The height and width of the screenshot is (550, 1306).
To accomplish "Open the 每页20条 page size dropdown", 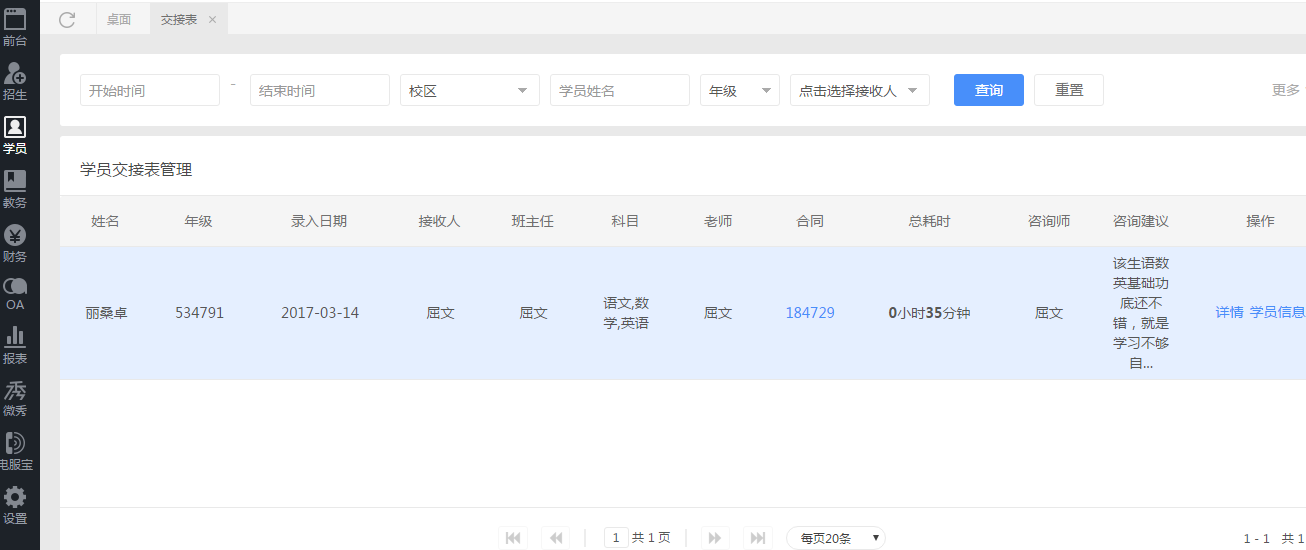I will click(836, 538).
